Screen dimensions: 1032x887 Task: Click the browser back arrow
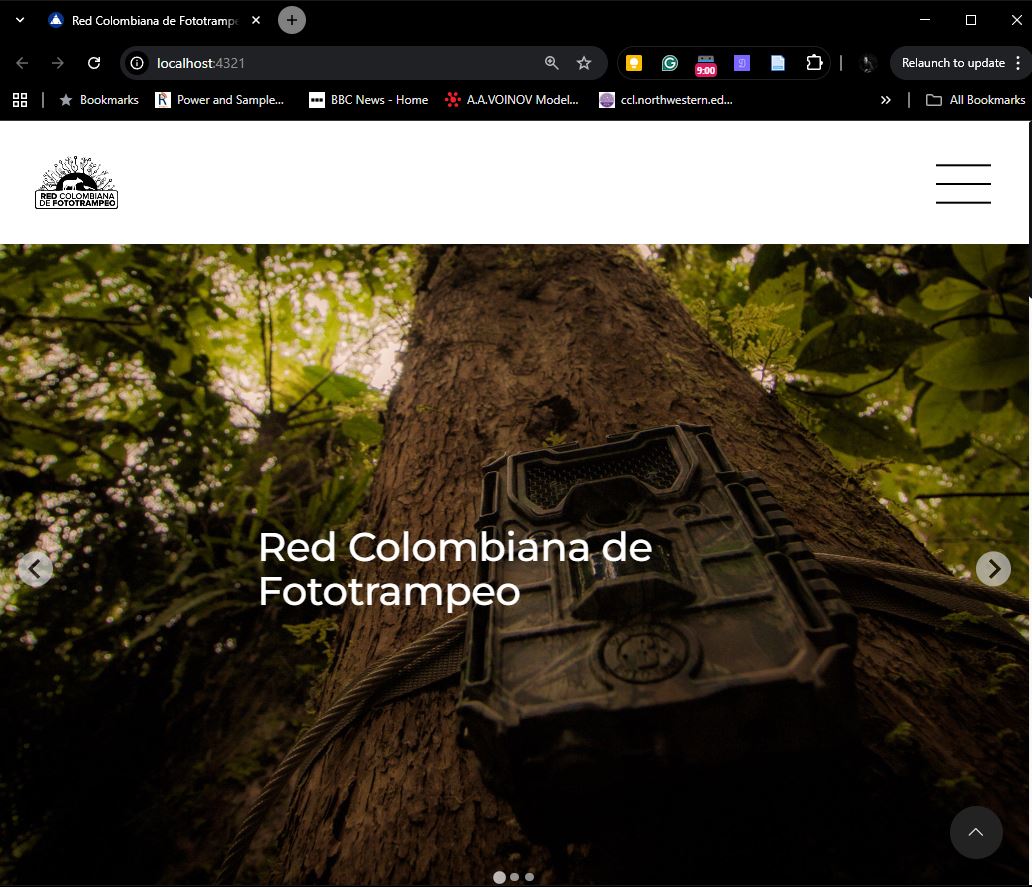tap(22, 63)
